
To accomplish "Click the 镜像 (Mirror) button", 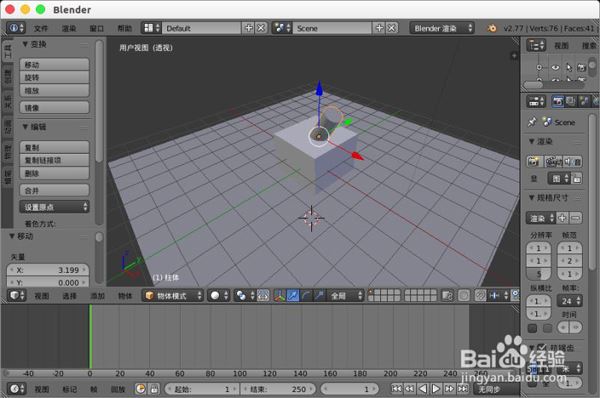I will pyautogui.click(x=54, y=108).
